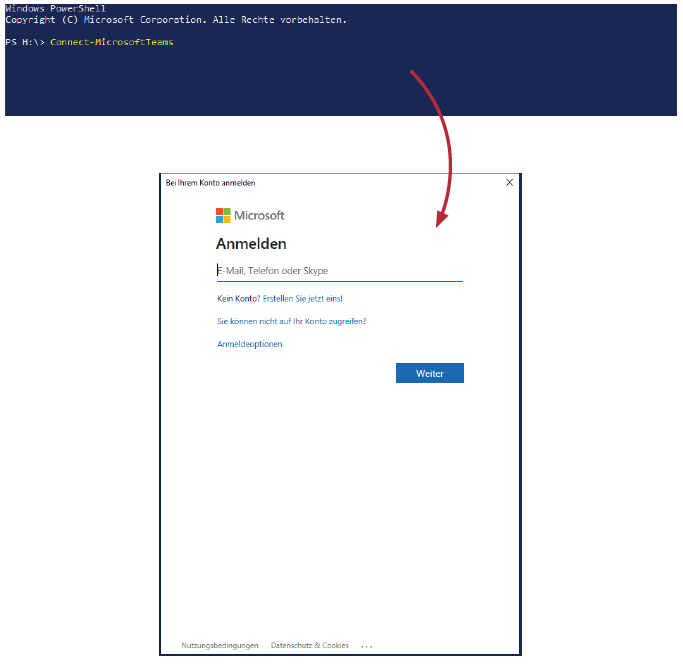The image size is (683, 664).
Task: Click the Microsoft logo in sign-in dialog
Action: [250, 215]
